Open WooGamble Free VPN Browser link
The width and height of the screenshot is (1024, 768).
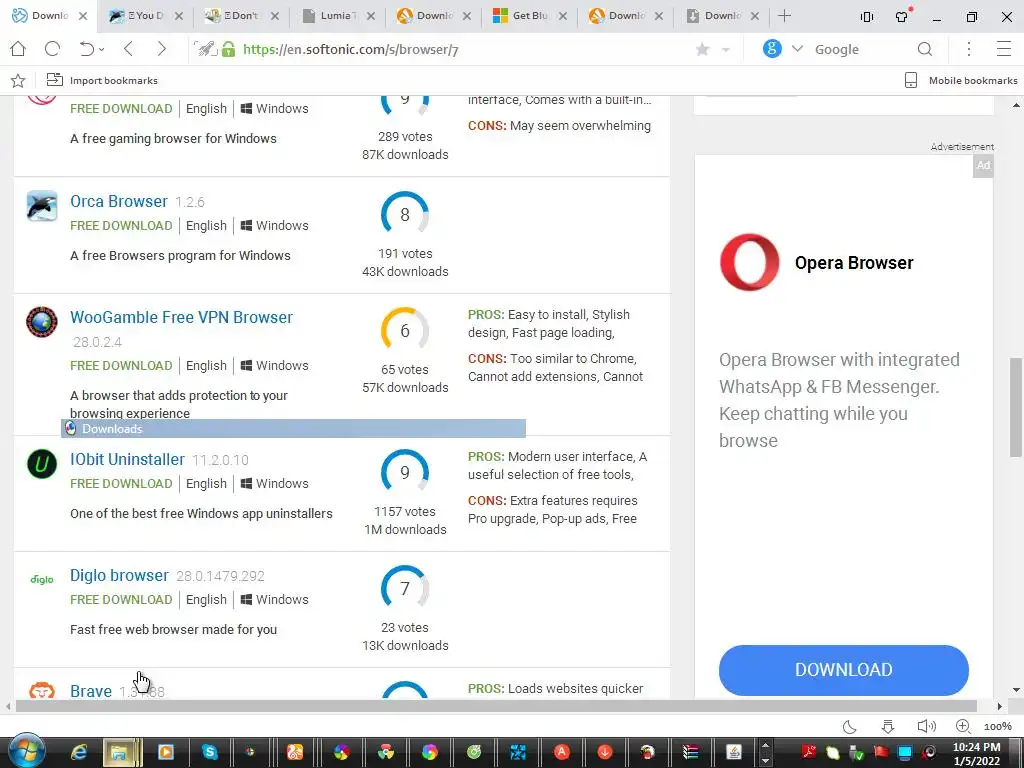[x=182, y=317]
